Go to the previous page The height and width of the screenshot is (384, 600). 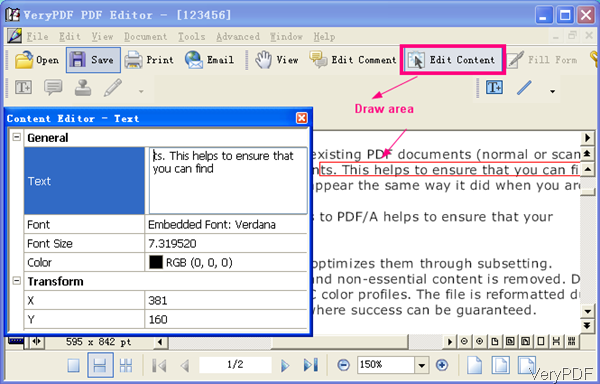tap(185, 365)
